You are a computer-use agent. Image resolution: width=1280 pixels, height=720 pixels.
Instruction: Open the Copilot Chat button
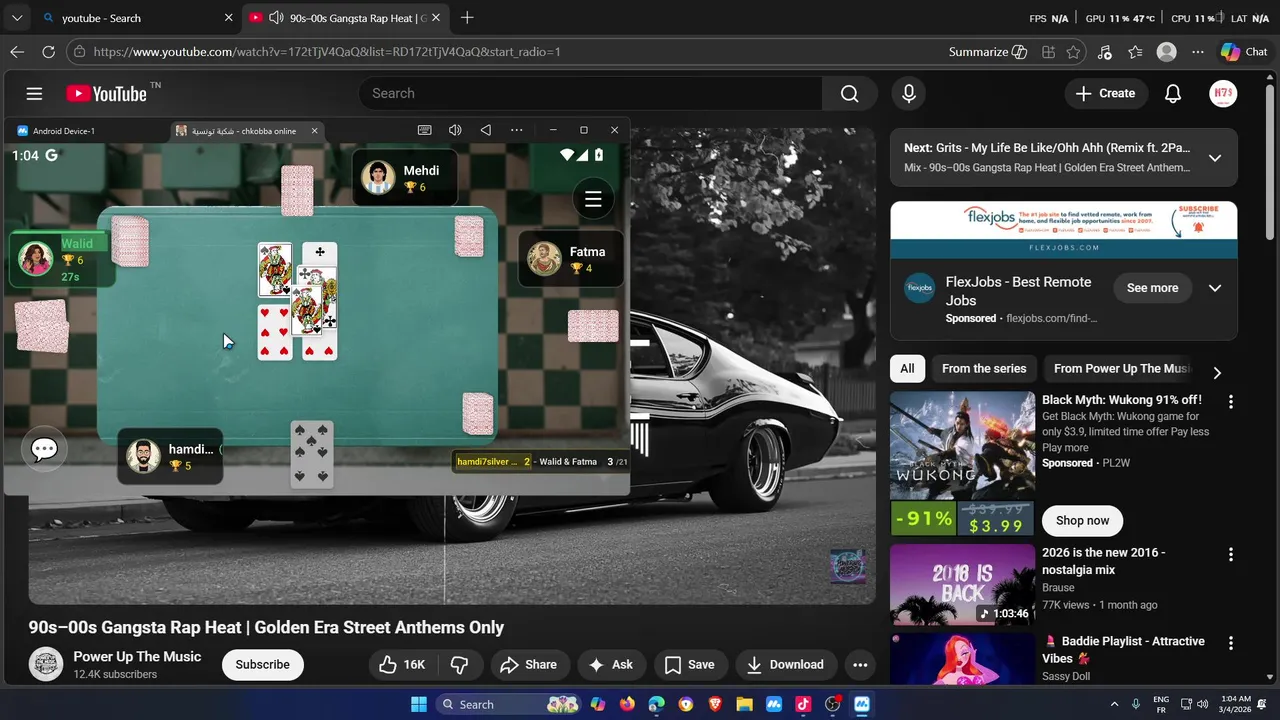(1244, 52)
